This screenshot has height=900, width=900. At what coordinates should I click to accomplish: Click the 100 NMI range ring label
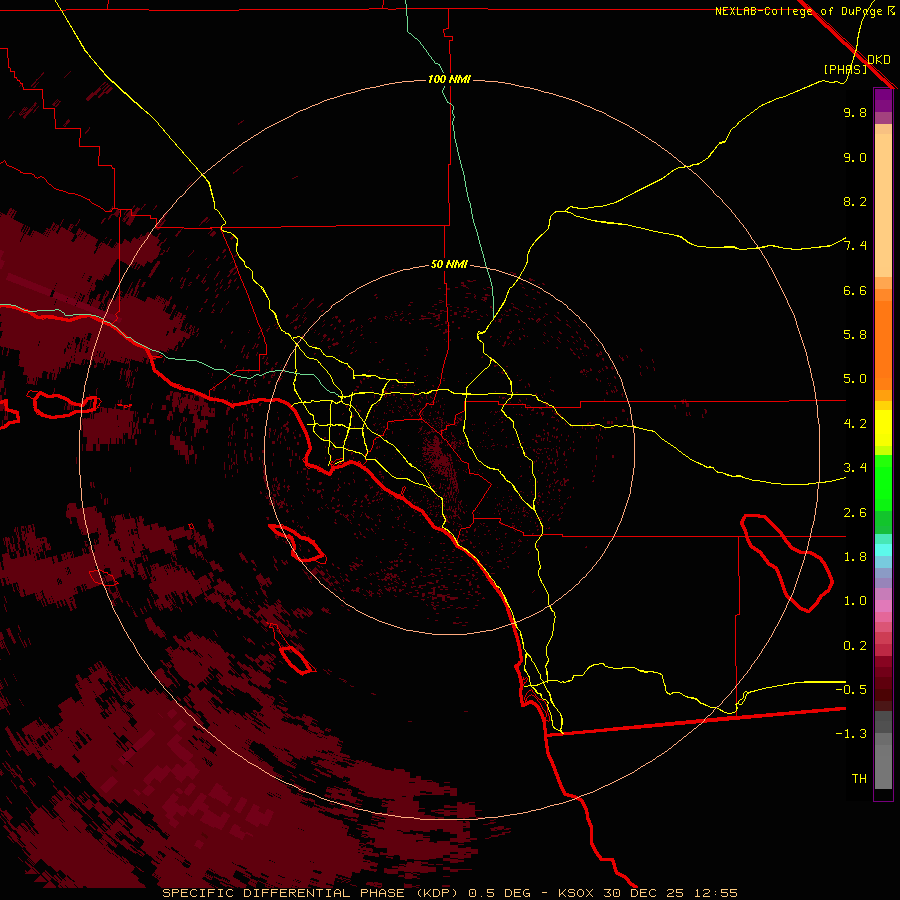449,79
